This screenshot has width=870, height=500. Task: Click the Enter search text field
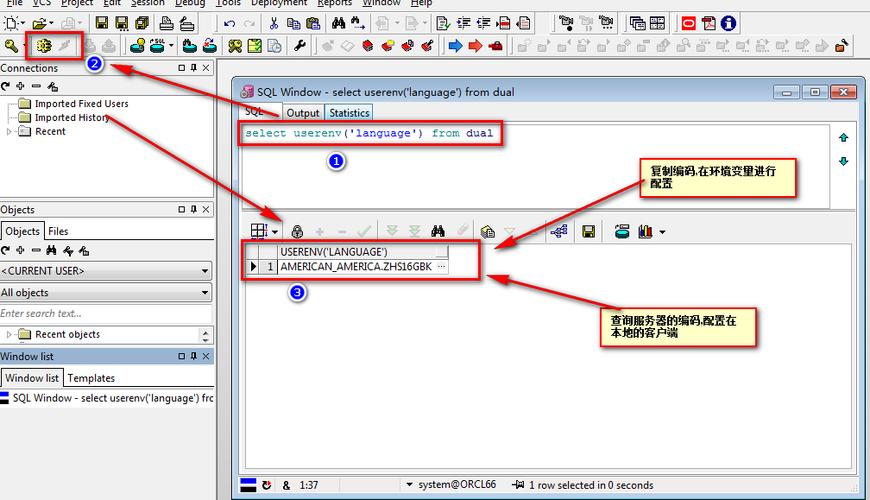[x=106, y=314]
